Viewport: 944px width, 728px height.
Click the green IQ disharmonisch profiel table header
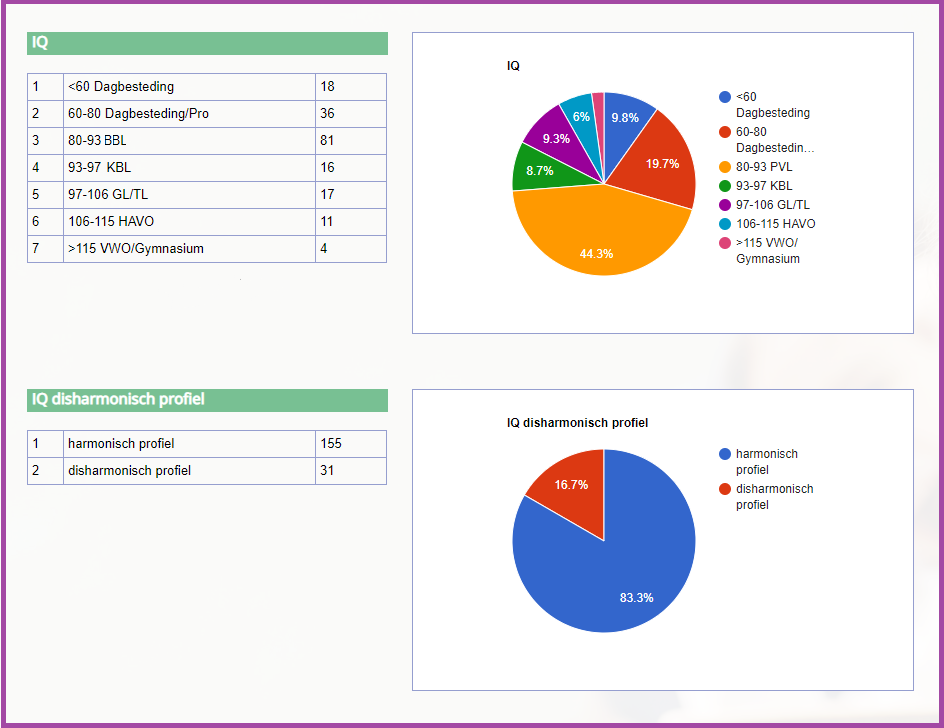(x=207, y=400)
